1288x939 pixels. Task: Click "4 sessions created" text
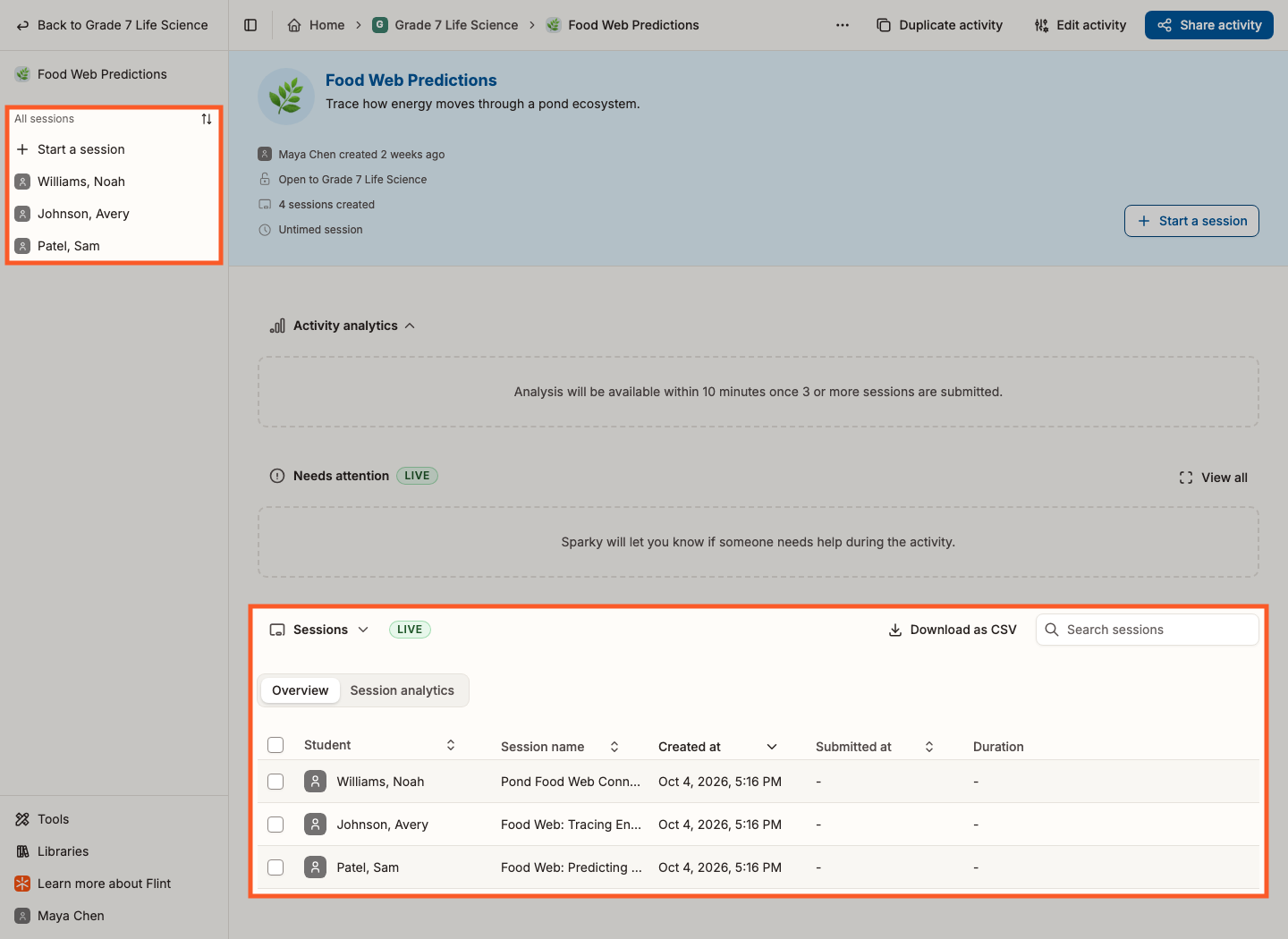(326, 205)
